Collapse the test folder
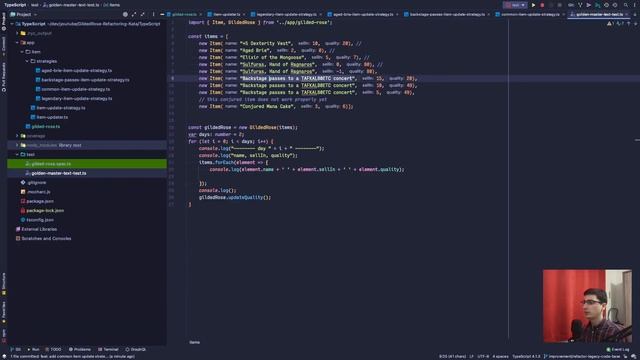 pos(17,155)
